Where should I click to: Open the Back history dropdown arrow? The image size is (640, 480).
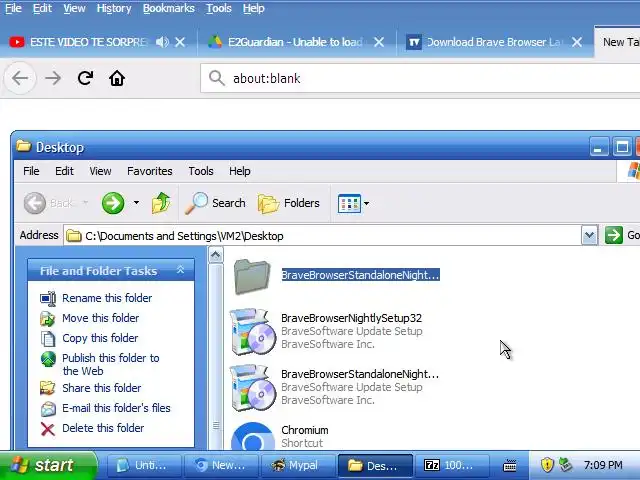click(x=85, y=202)
